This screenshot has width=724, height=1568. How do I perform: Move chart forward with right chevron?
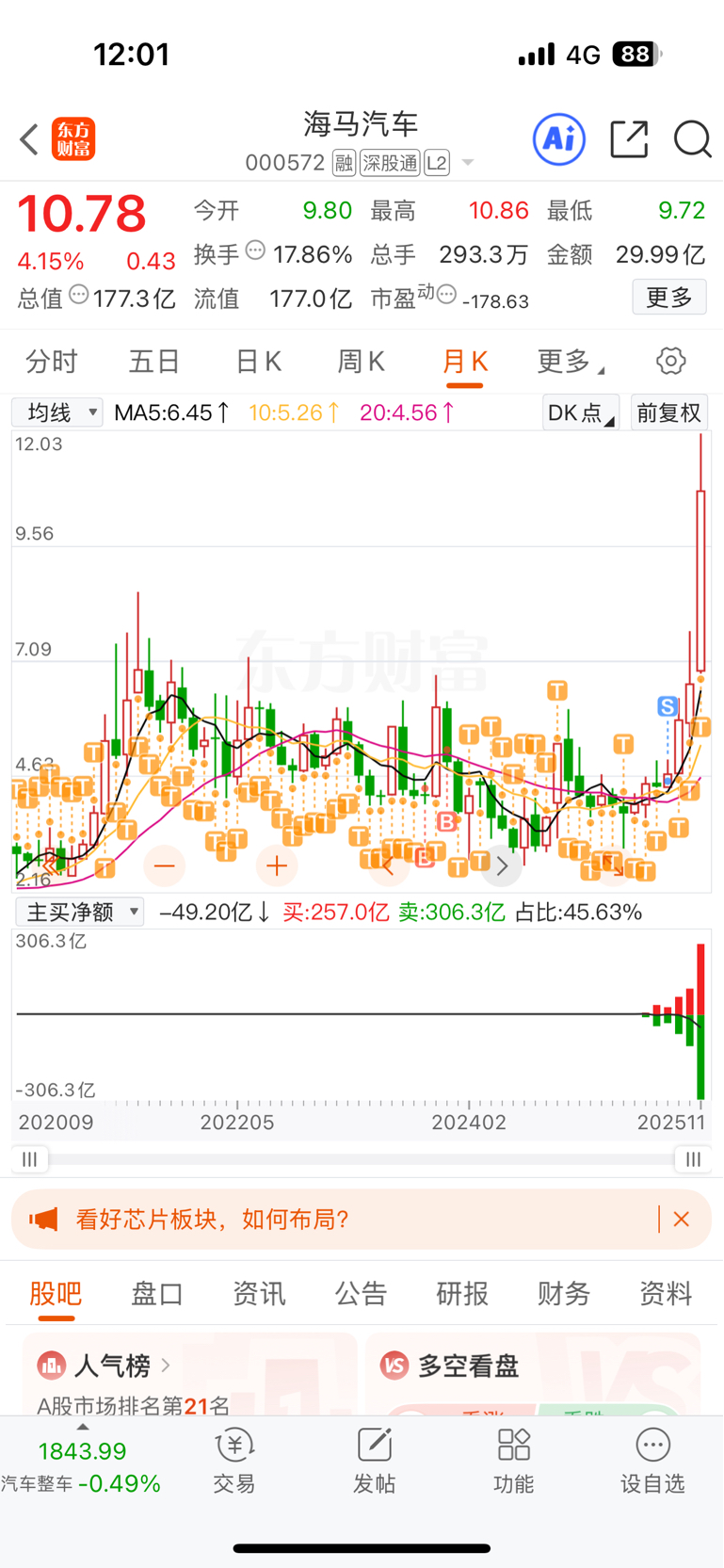click(x=502, y=865)
